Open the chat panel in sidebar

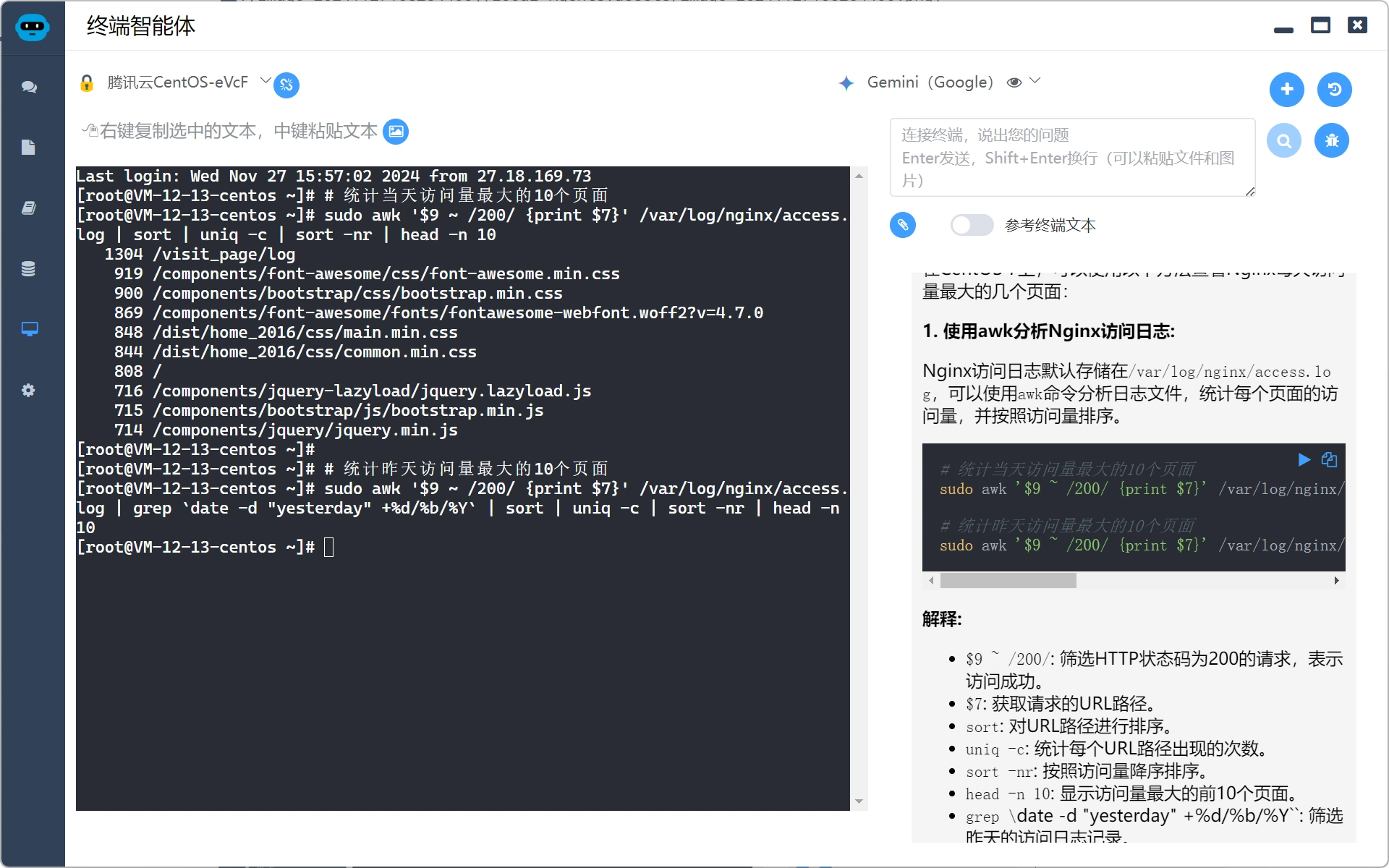(29, 87)
